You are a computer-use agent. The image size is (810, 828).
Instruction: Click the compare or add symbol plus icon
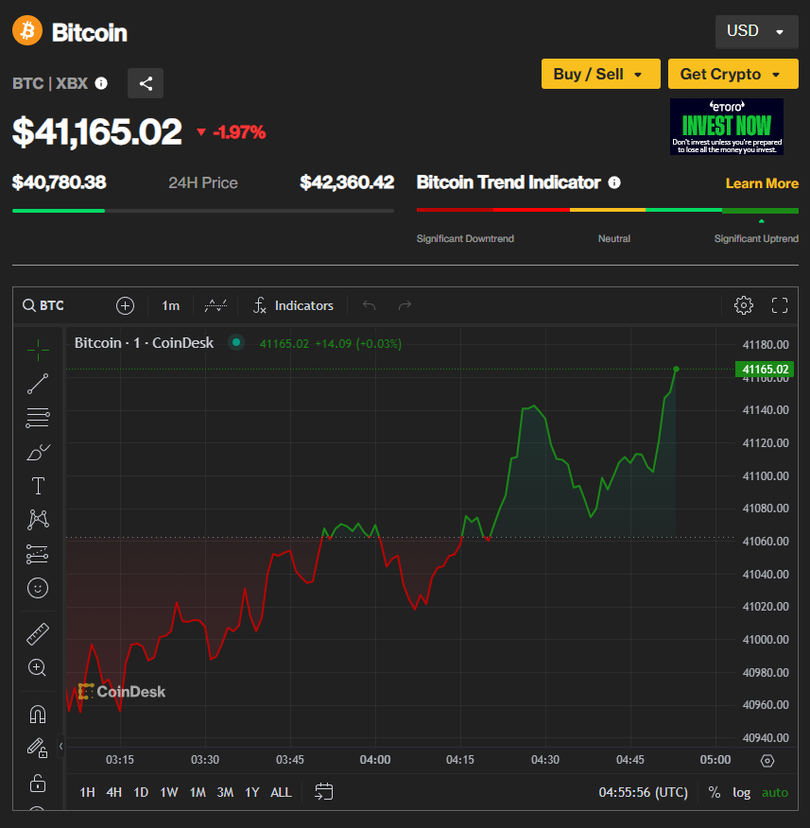pos(125,305)
